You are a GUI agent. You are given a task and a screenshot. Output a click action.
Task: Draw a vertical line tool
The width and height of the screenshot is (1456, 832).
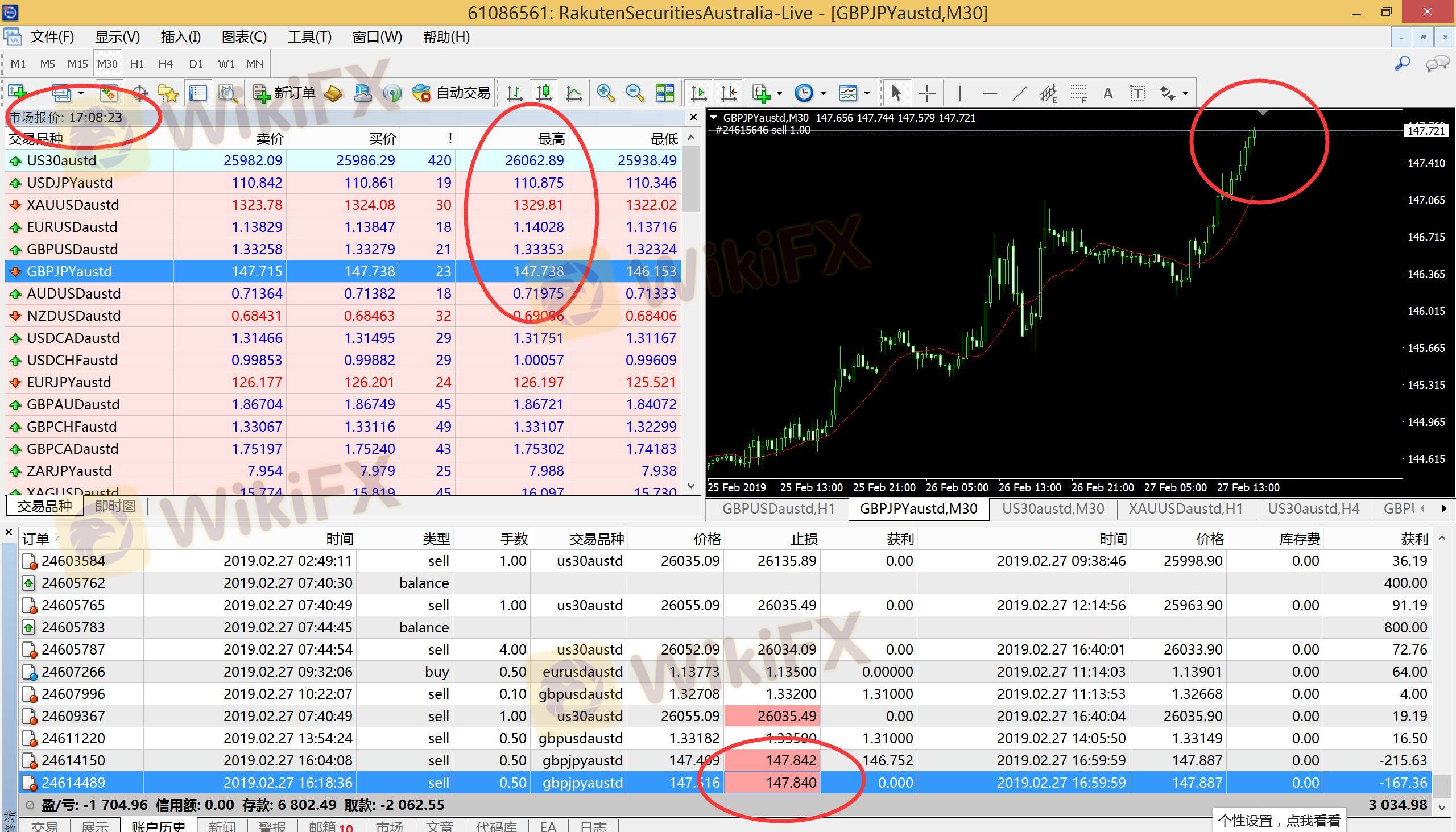(960, 93)
